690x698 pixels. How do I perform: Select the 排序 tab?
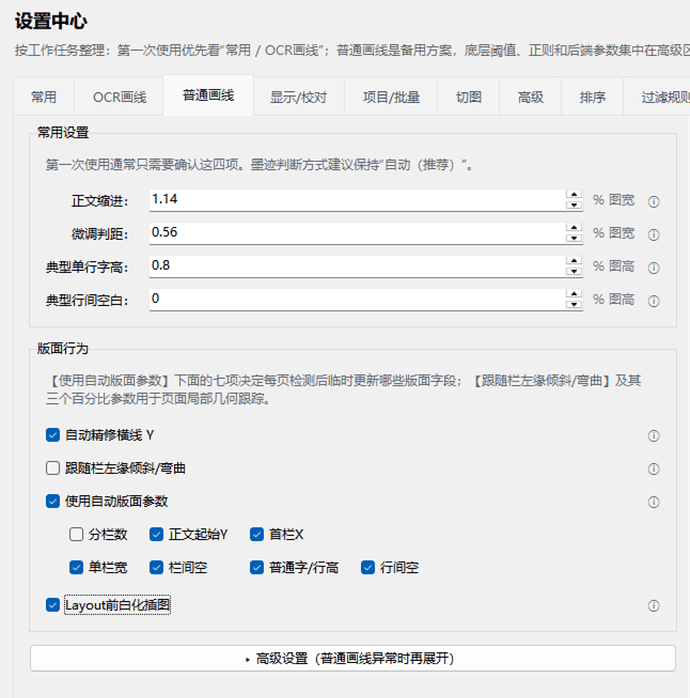[593, 97]
